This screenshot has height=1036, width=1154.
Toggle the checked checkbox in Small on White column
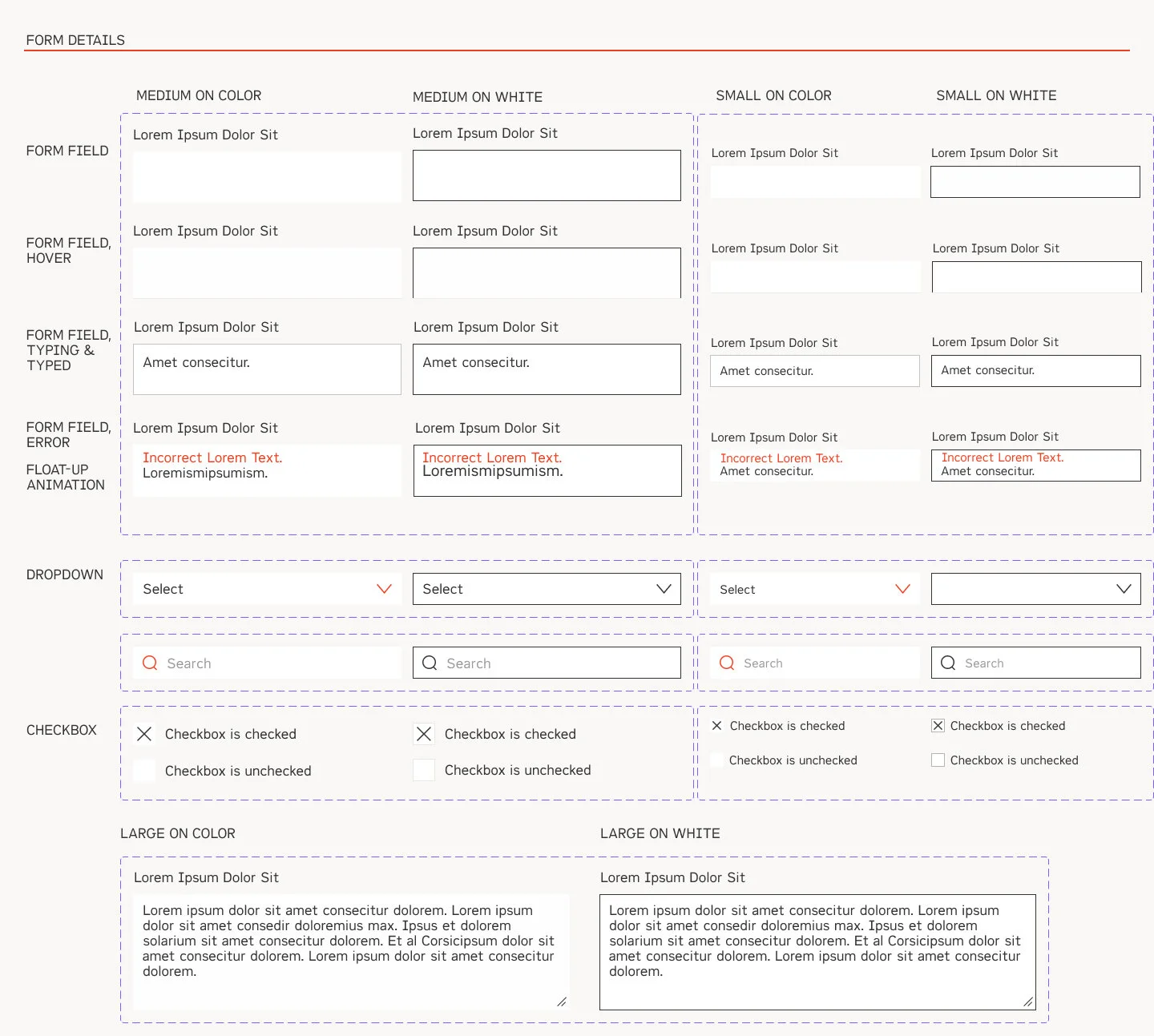(x=938, y=725)
